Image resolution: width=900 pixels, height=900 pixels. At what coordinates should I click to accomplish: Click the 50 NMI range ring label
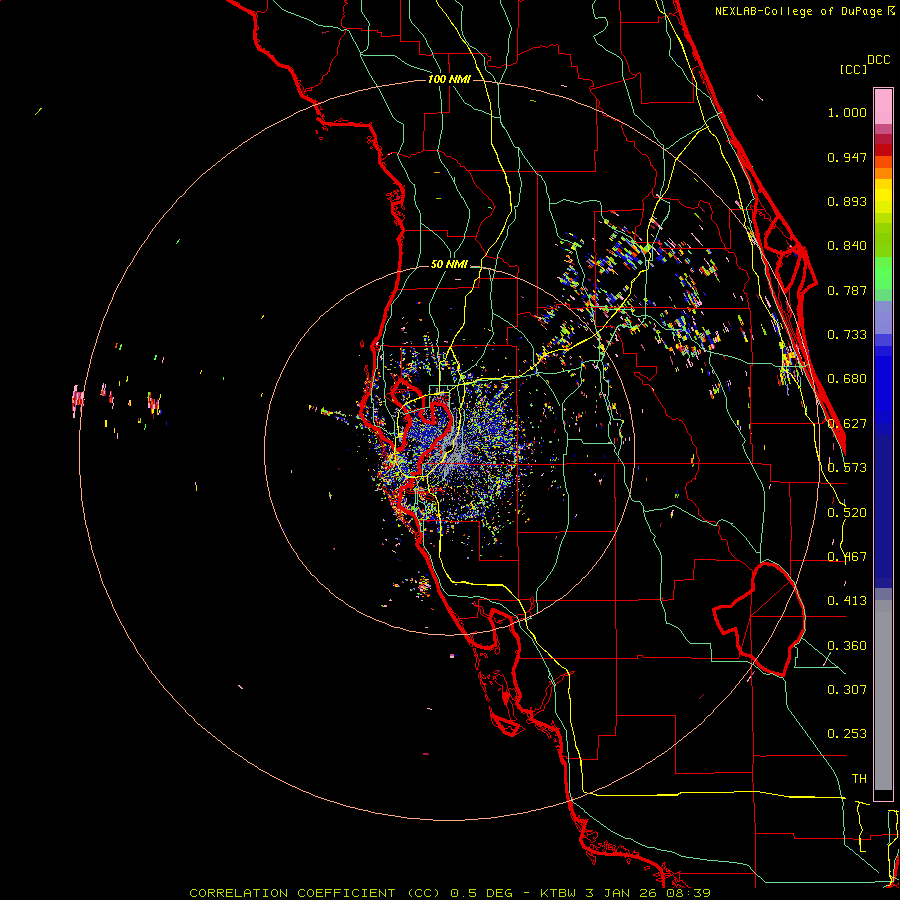tap(449, 265)
